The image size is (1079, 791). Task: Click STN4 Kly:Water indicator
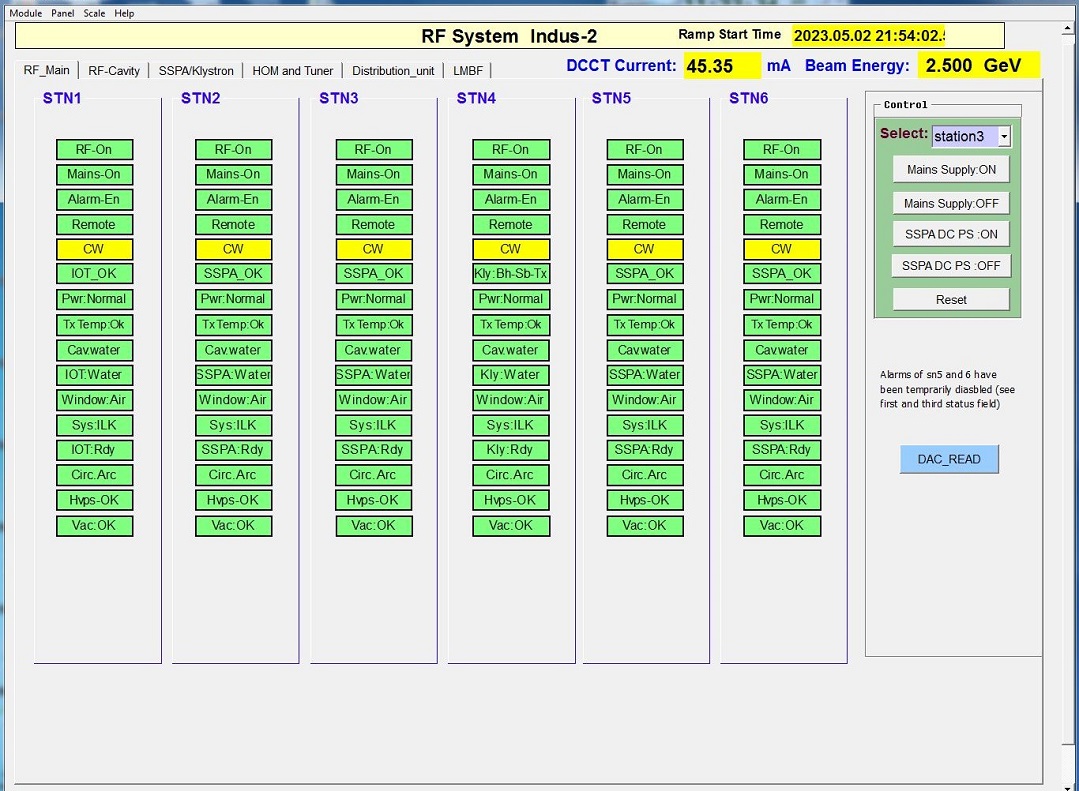(511, 375)
